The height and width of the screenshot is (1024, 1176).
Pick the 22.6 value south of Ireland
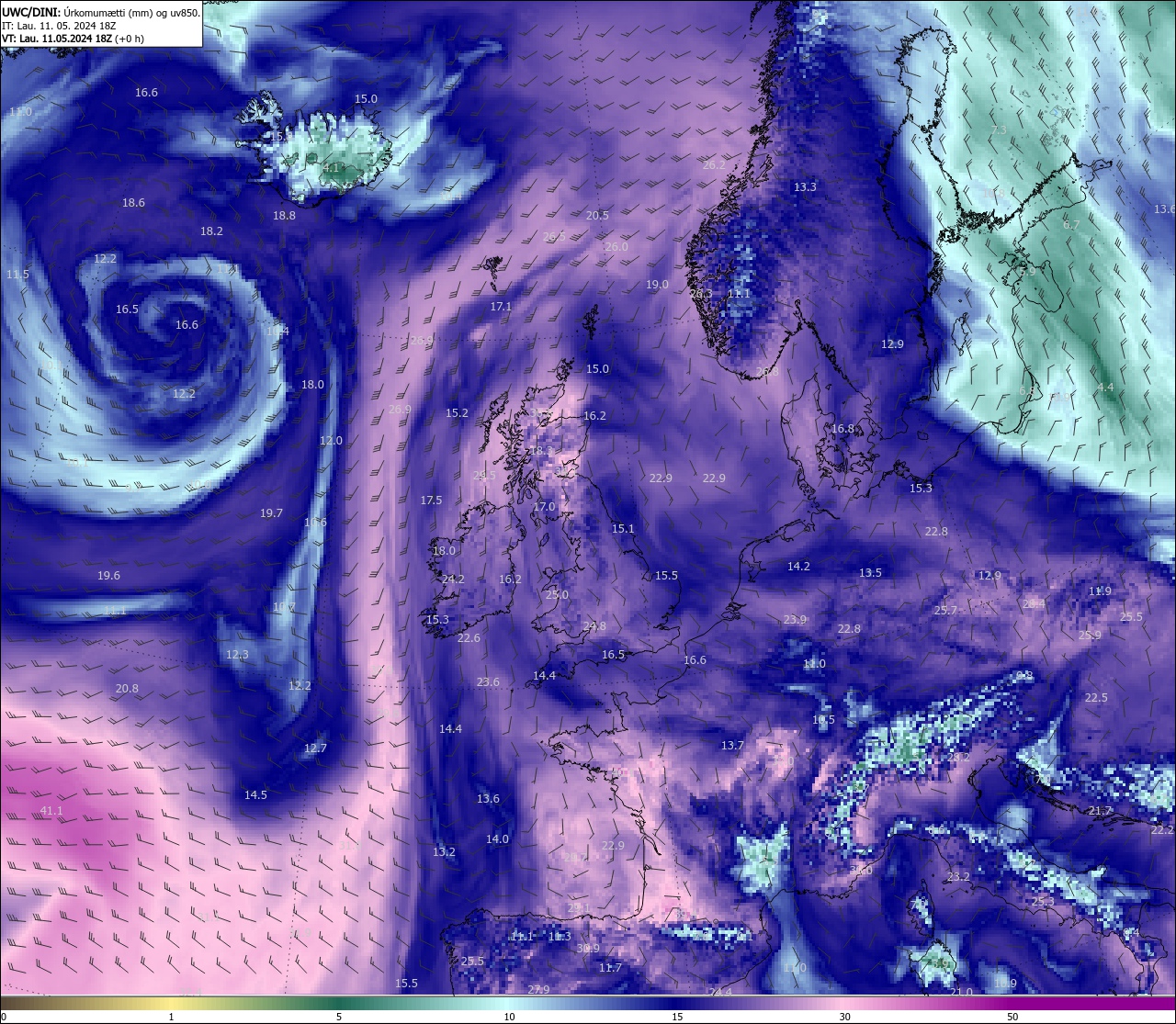[469, 638]
